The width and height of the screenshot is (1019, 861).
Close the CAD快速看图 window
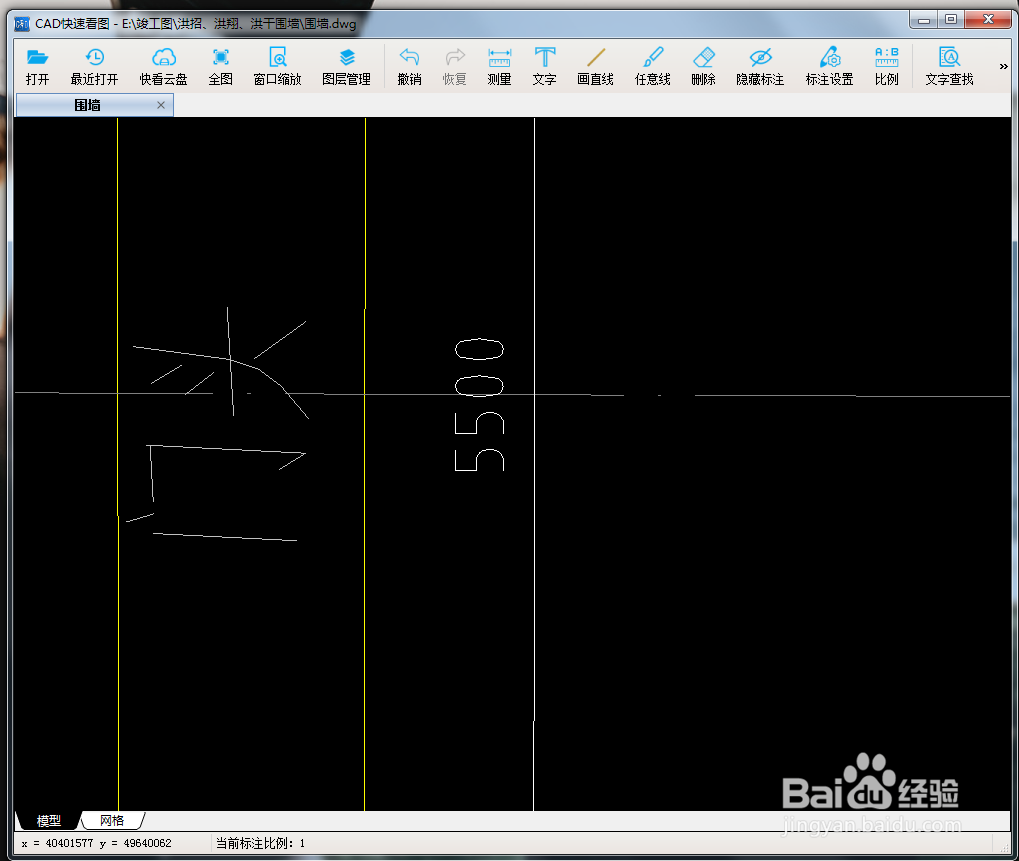[988, 19]
